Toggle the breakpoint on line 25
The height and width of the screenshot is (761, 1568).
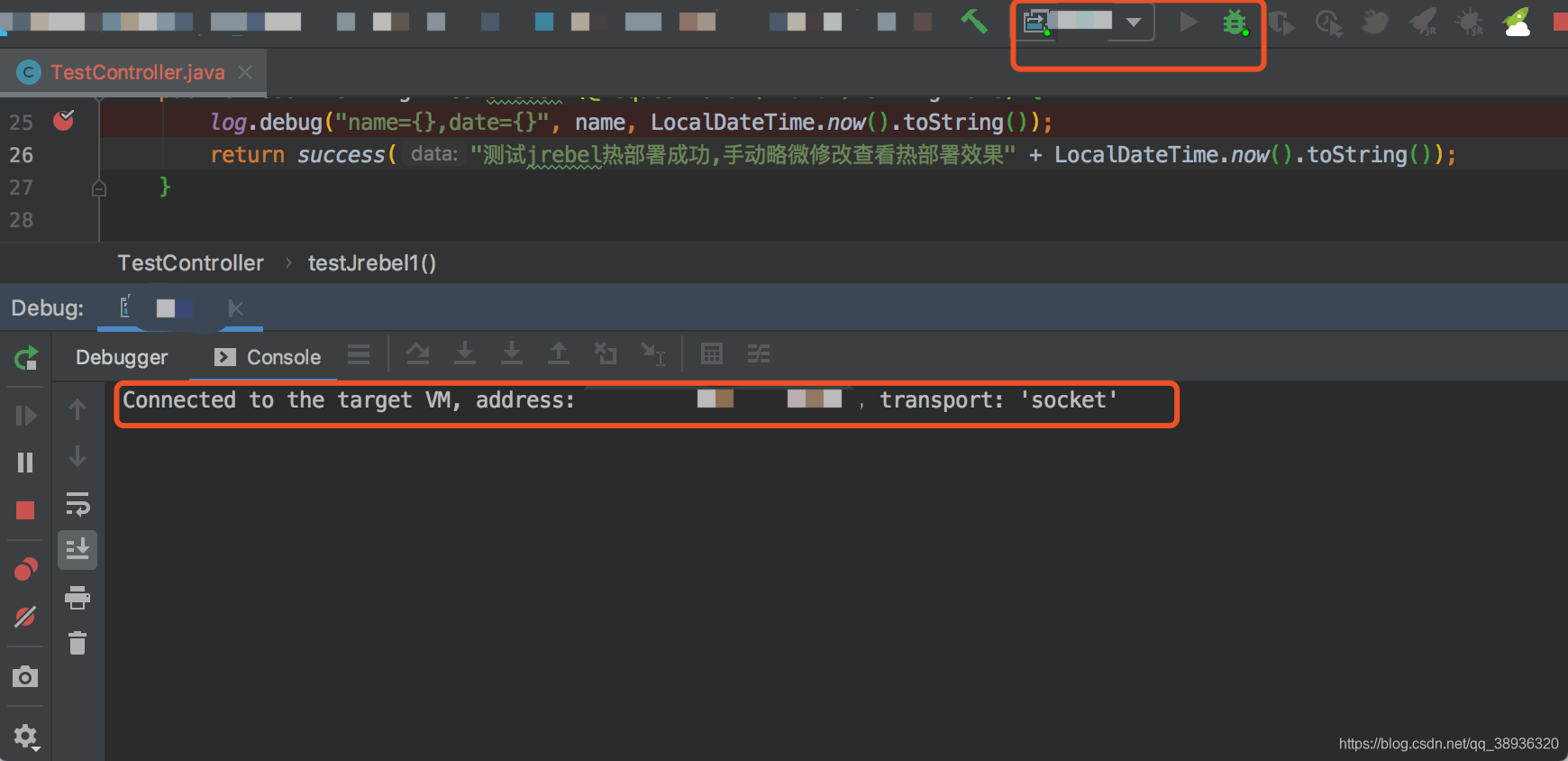pos(63,120)
